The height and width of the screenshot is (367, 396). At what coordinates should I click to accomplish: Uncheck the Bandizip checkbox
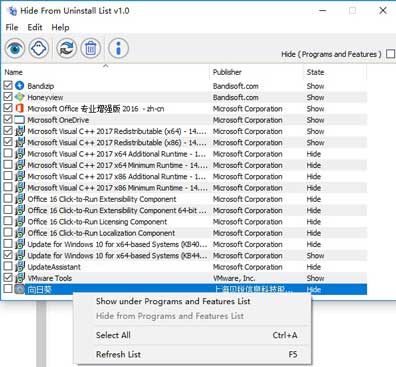click(x=8, y=85)
